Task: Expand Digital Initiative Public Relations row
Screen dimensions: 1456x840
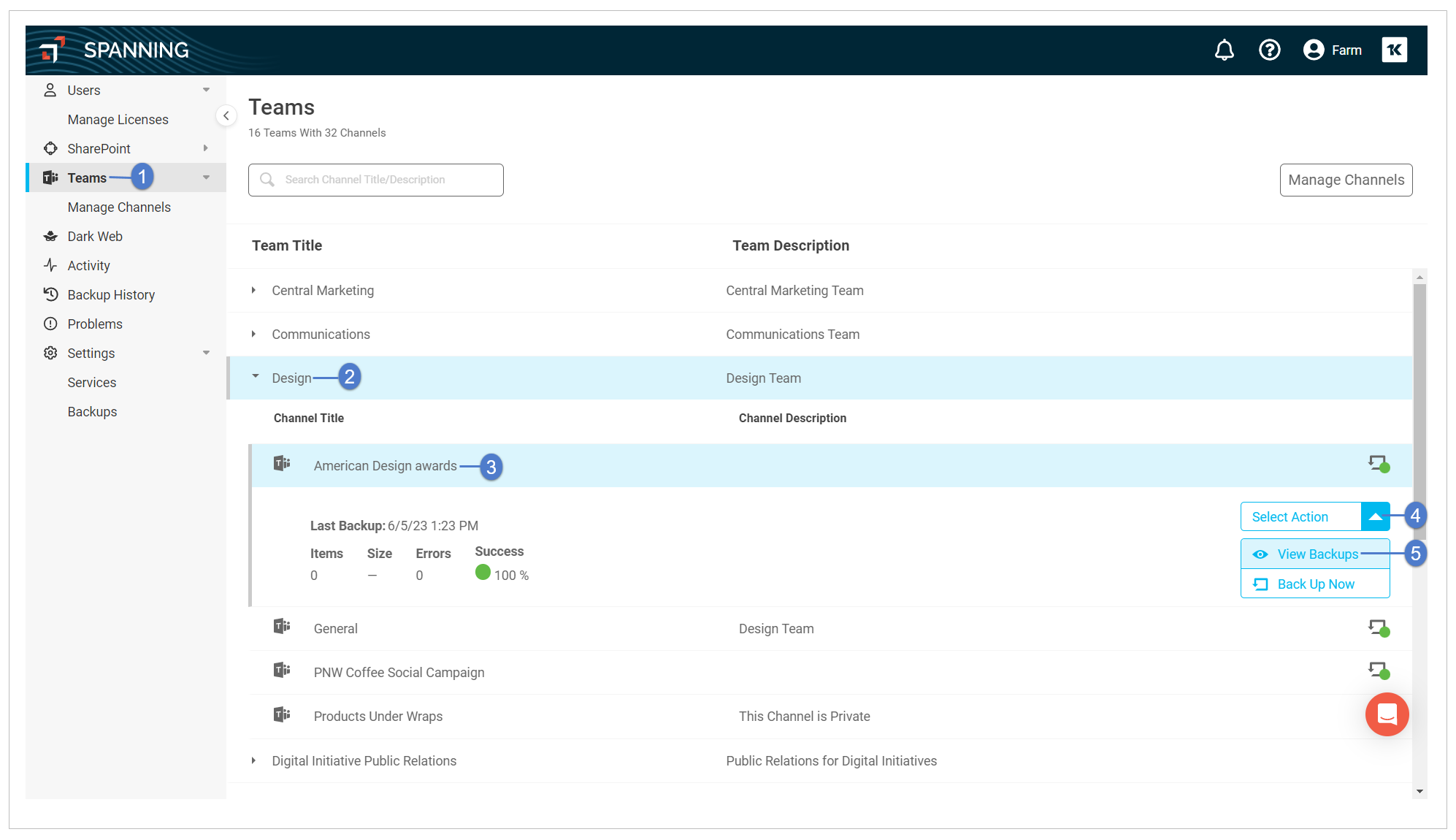Action: pyautogui.click(x=253, y=760)
